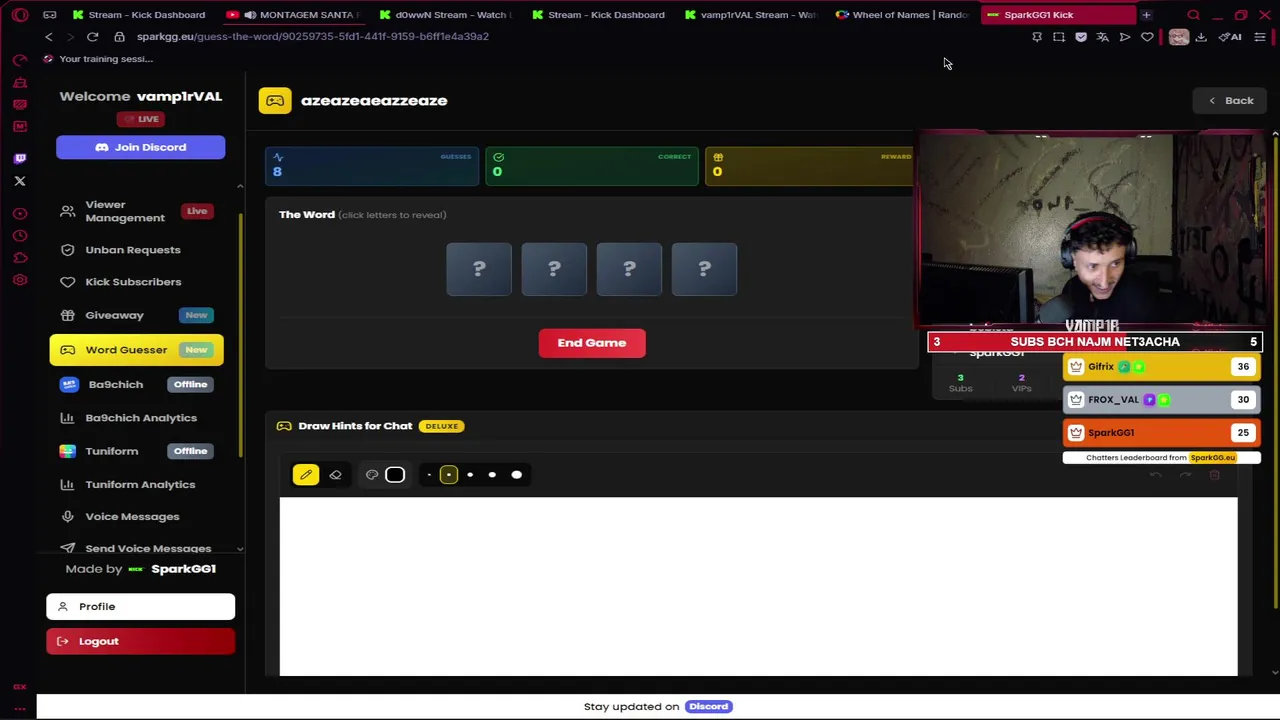This screenshot has width=1280, height=720.
Task: Switch to first Stream - Kick Dashboard tab
Action: click(138, 15)
